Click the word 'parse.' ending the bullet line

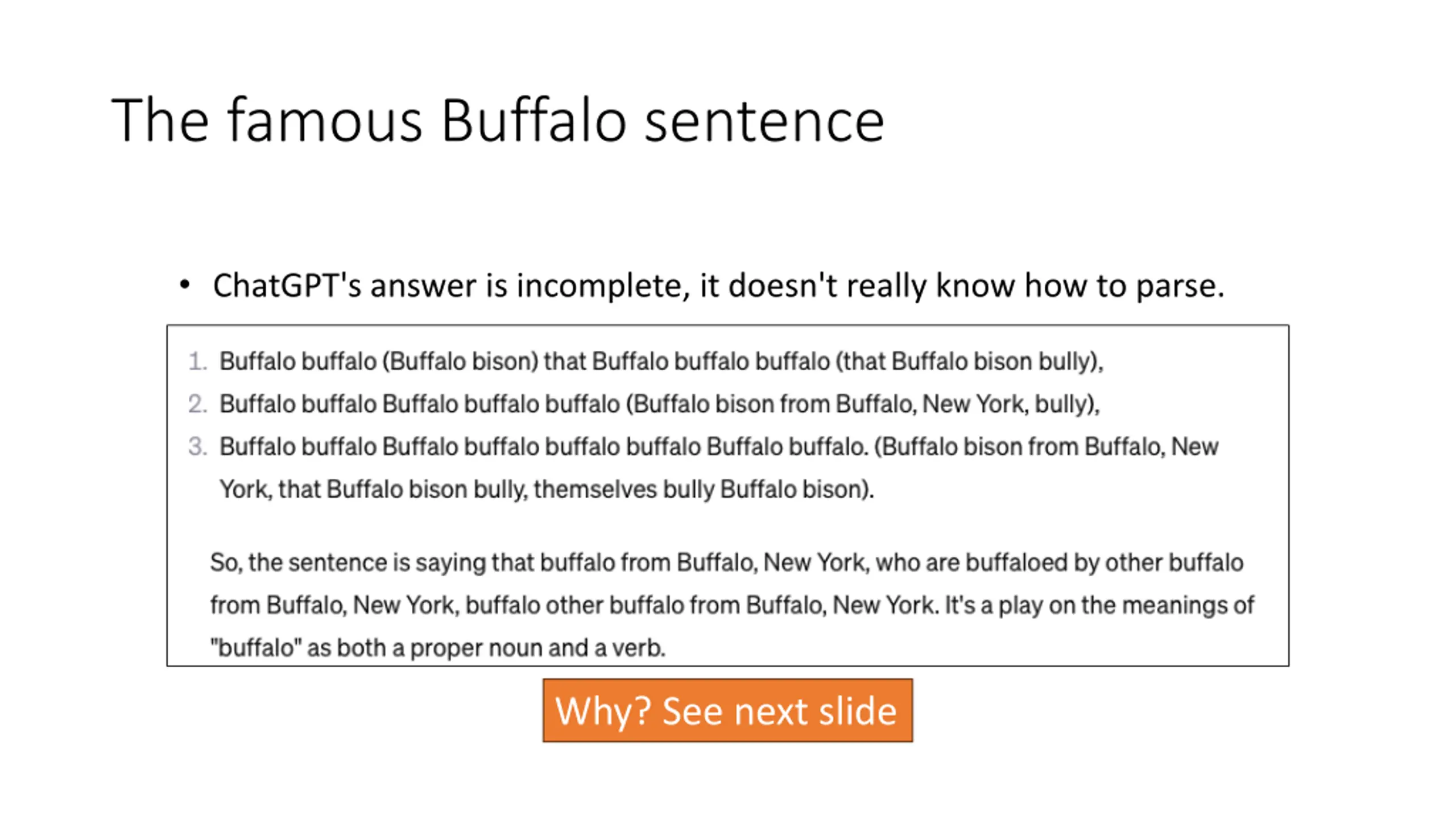tap(1180, 286)
